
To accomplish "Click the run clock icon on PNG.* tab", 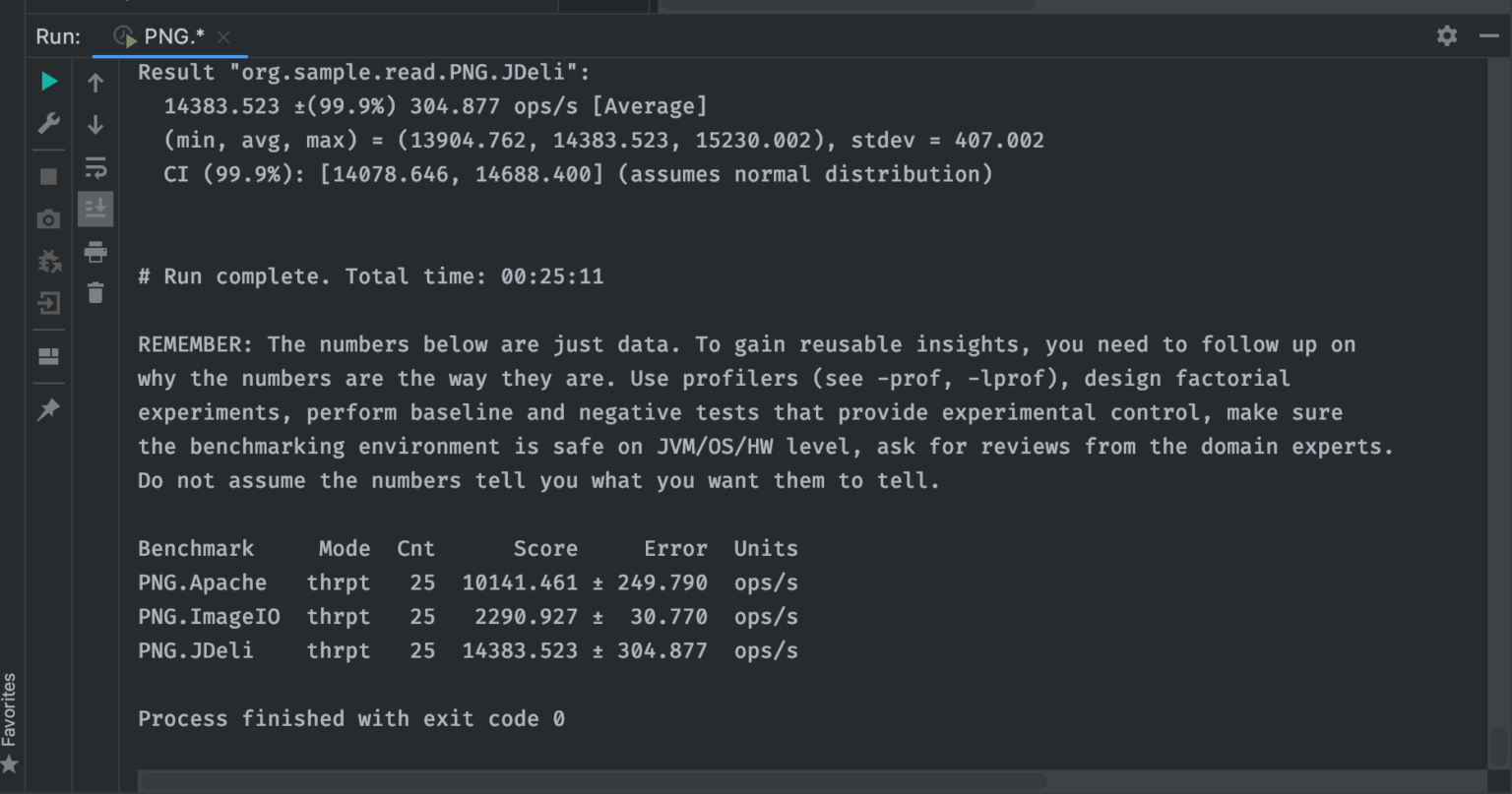I will tap(125, 35).
